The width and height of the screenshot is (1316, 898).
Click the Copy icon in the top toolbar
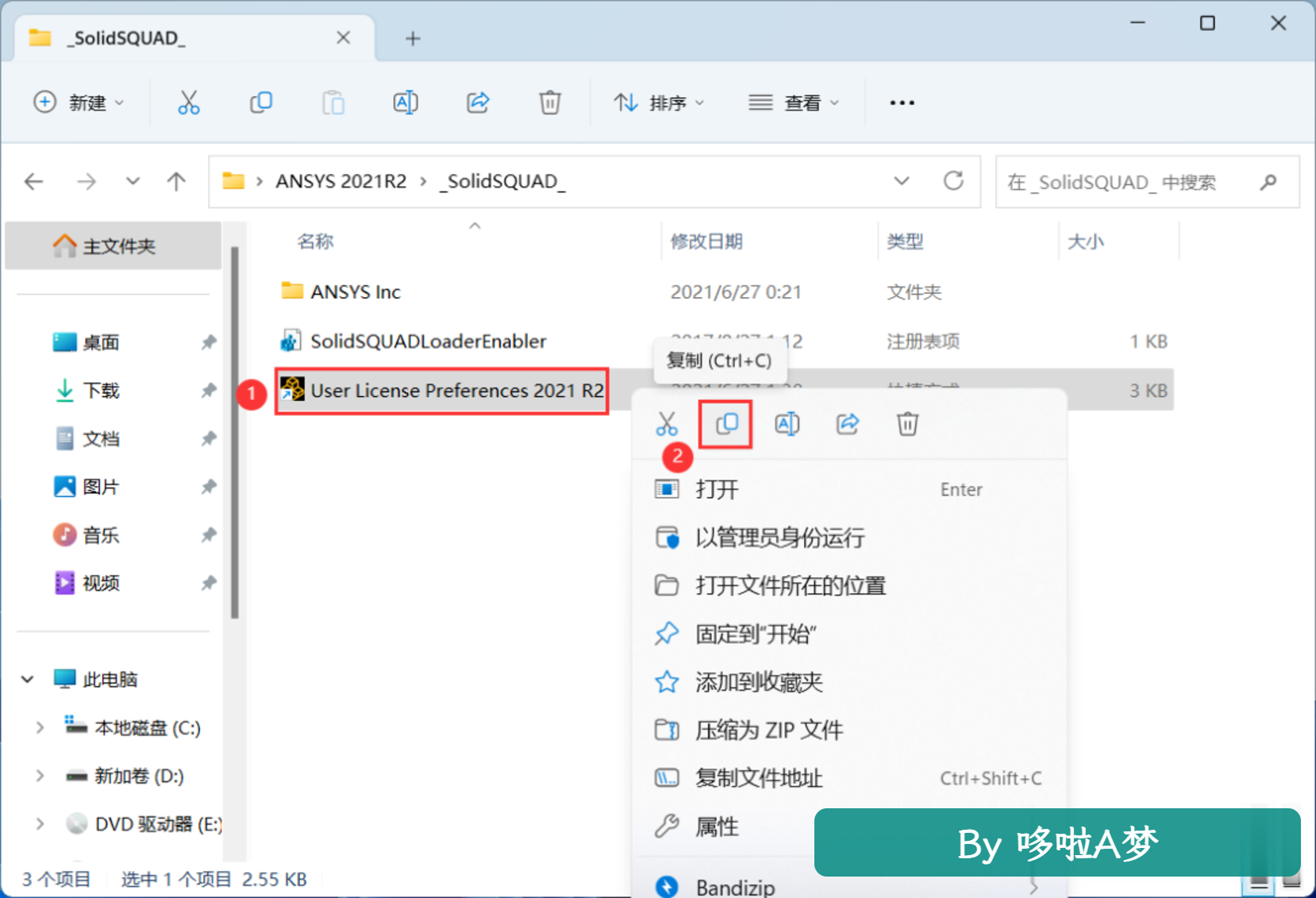coord(261,102)
